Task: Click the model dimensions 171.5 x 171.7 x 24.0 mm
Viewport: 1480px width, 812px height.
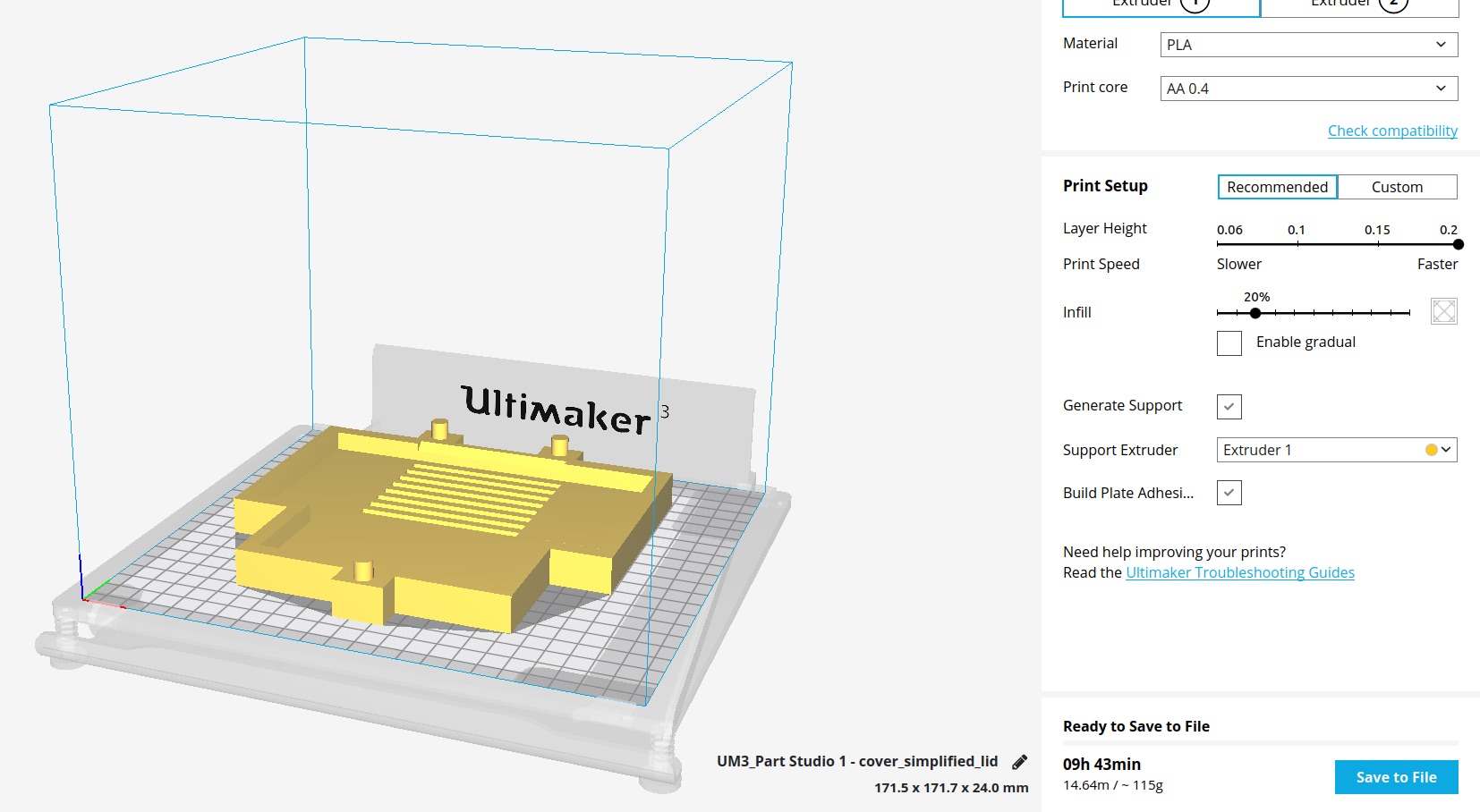Action: click(951, 788)
